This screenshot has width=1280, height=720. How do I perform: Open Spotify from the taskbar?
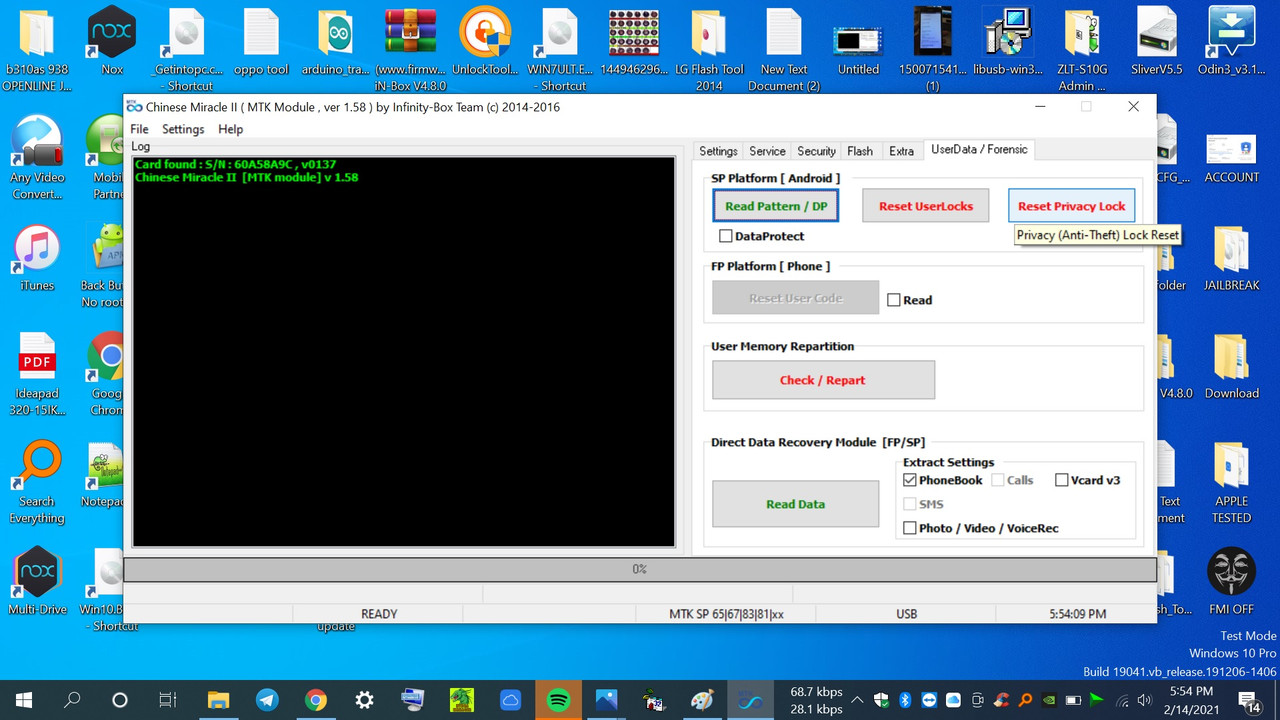(x=559, y=700)
